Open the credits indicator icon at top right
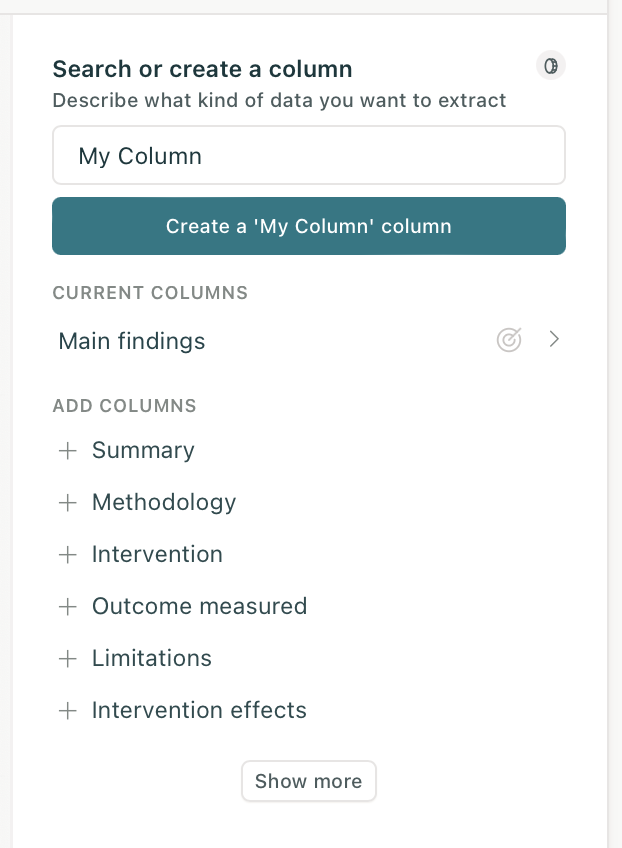The height and width of the screenshot is (848, 622). click(551, 66)
